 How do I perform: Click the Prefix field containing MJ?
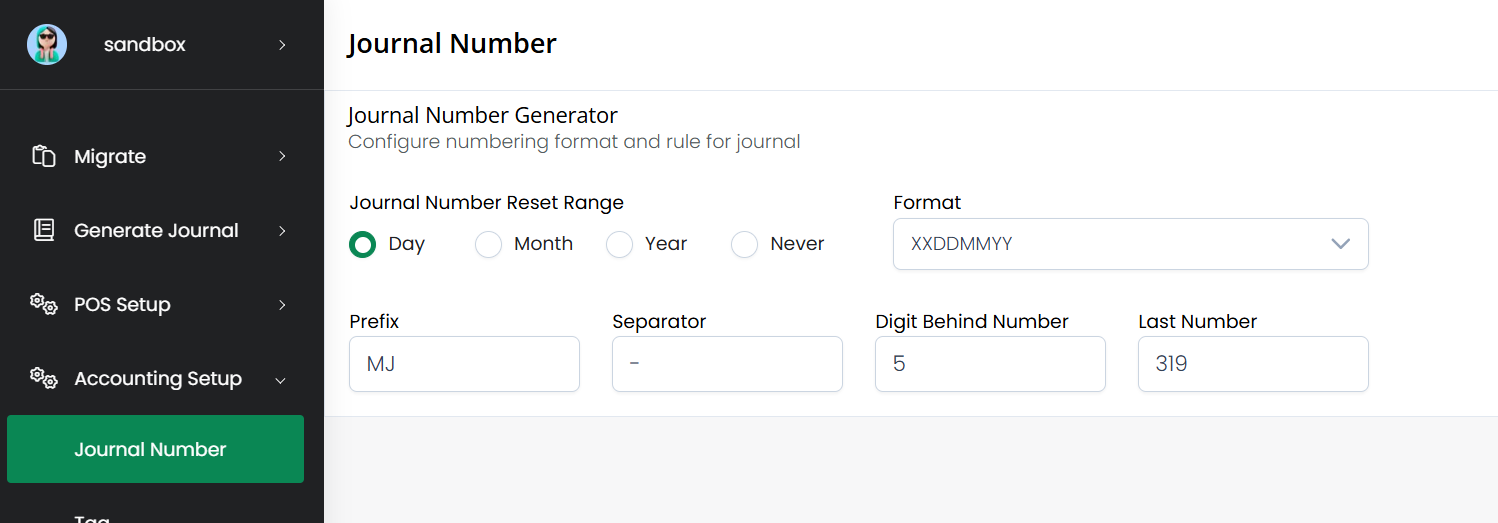click(464, 364)
